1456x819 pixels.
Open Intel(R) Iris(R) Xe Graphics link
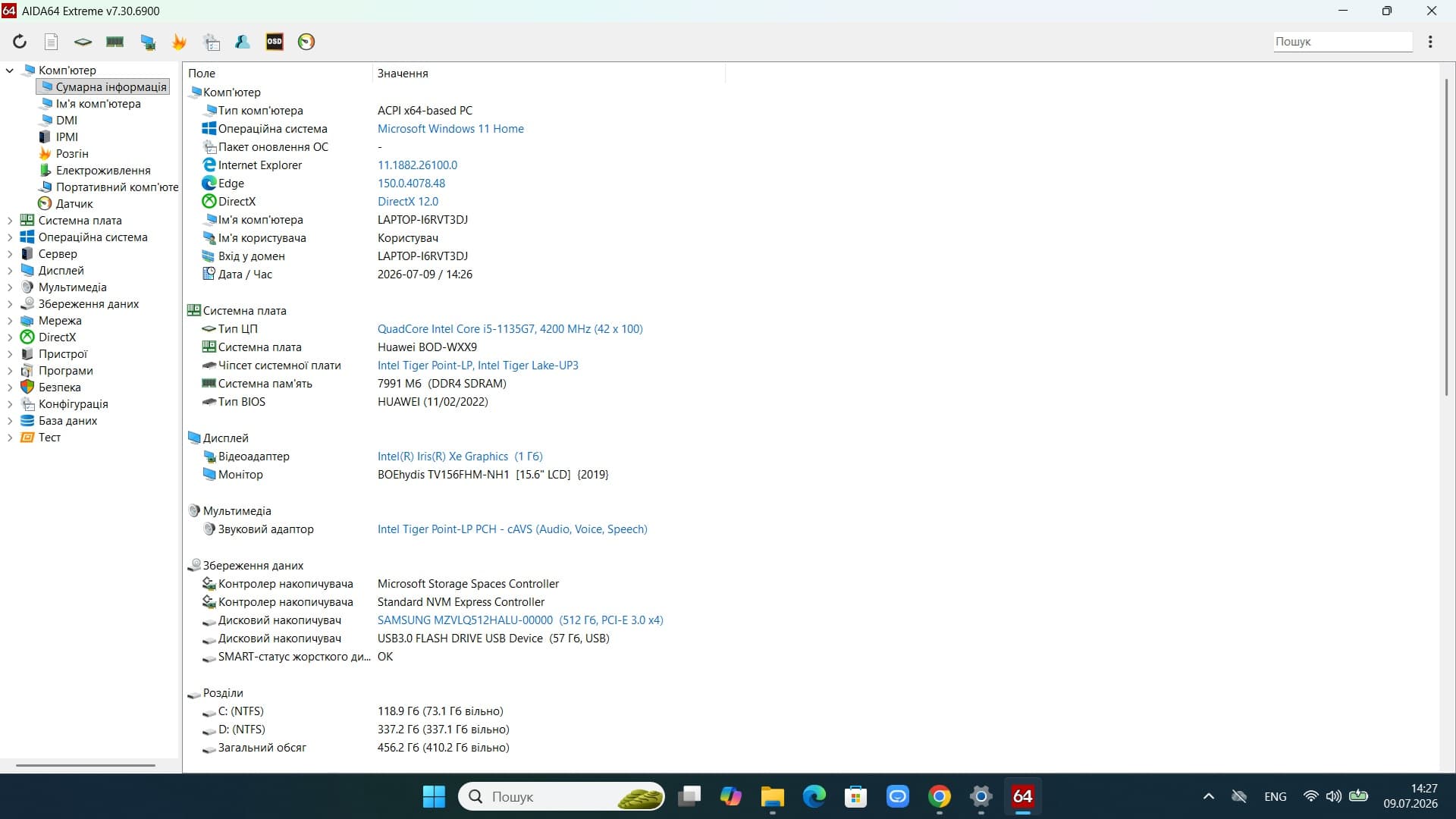pos(460,457)
